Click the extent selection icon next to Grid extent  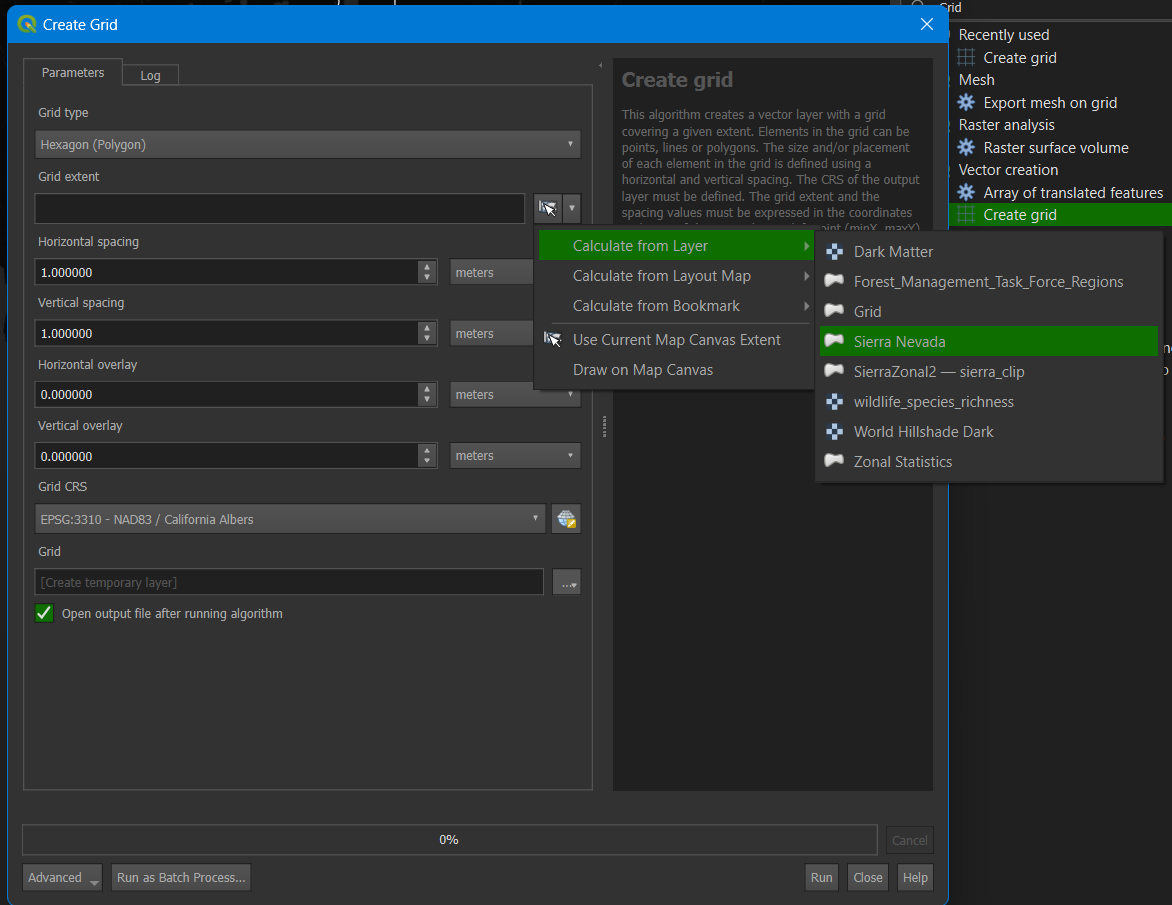point(547,208)
